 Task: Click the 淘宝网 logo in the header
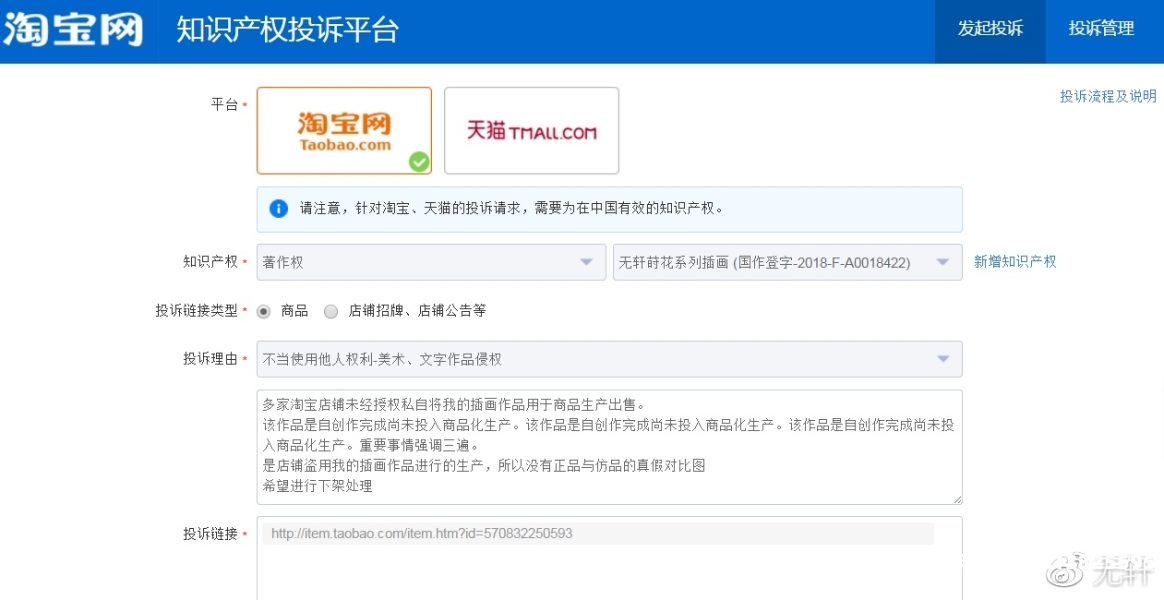pyautogui.click(x=73, y=30)
